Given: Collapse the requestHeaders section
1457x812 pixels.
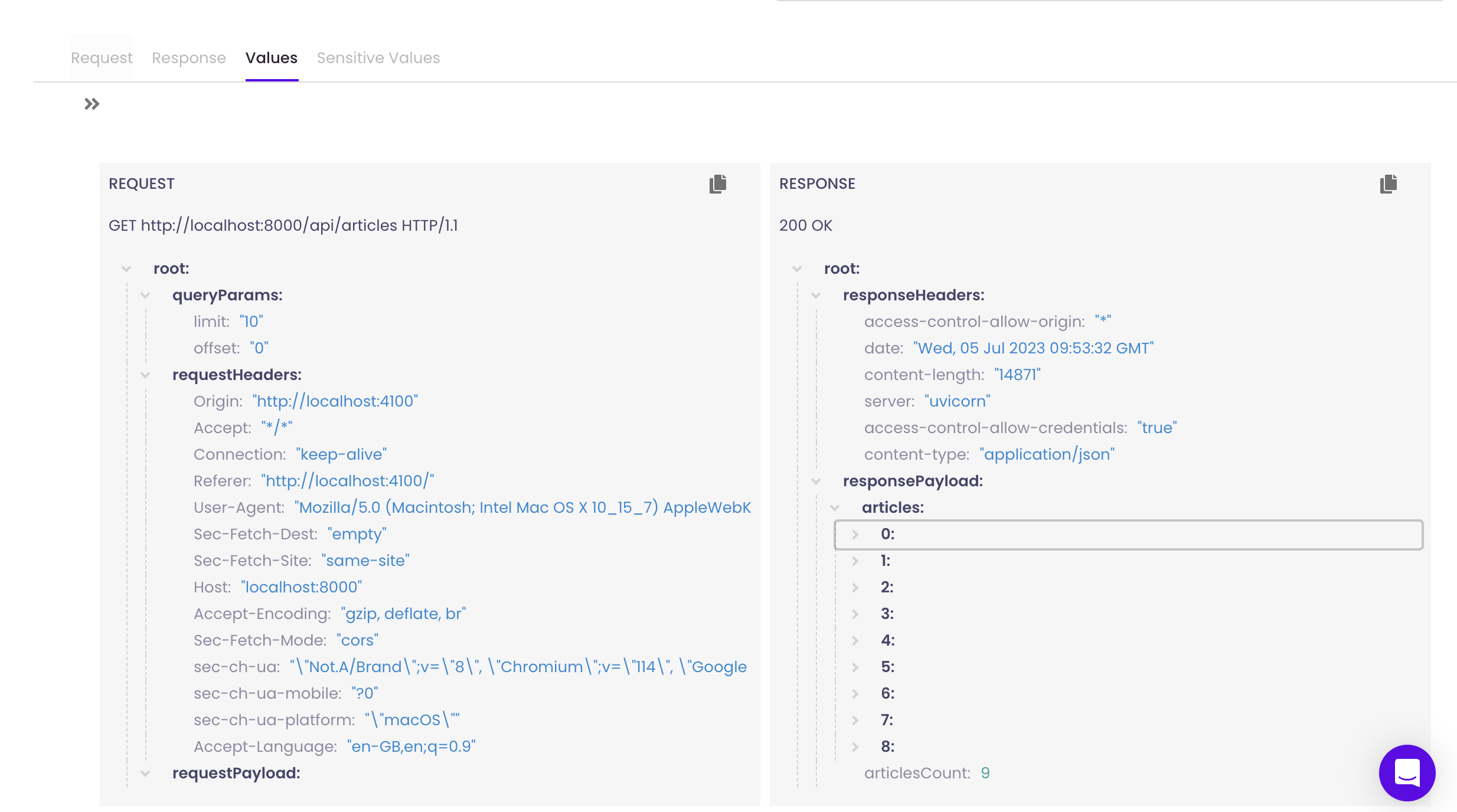Looking at the screenshot, I should coord(145,375).
